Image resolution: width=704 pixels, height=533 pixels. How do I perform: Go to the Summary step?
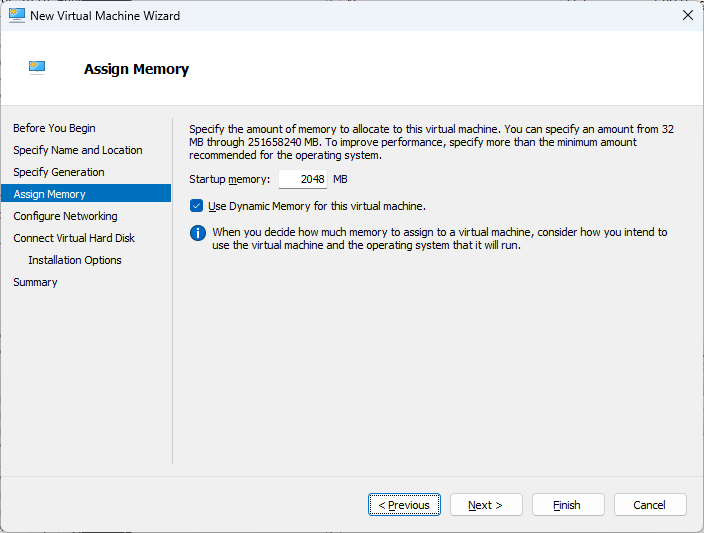coord(35,282)
